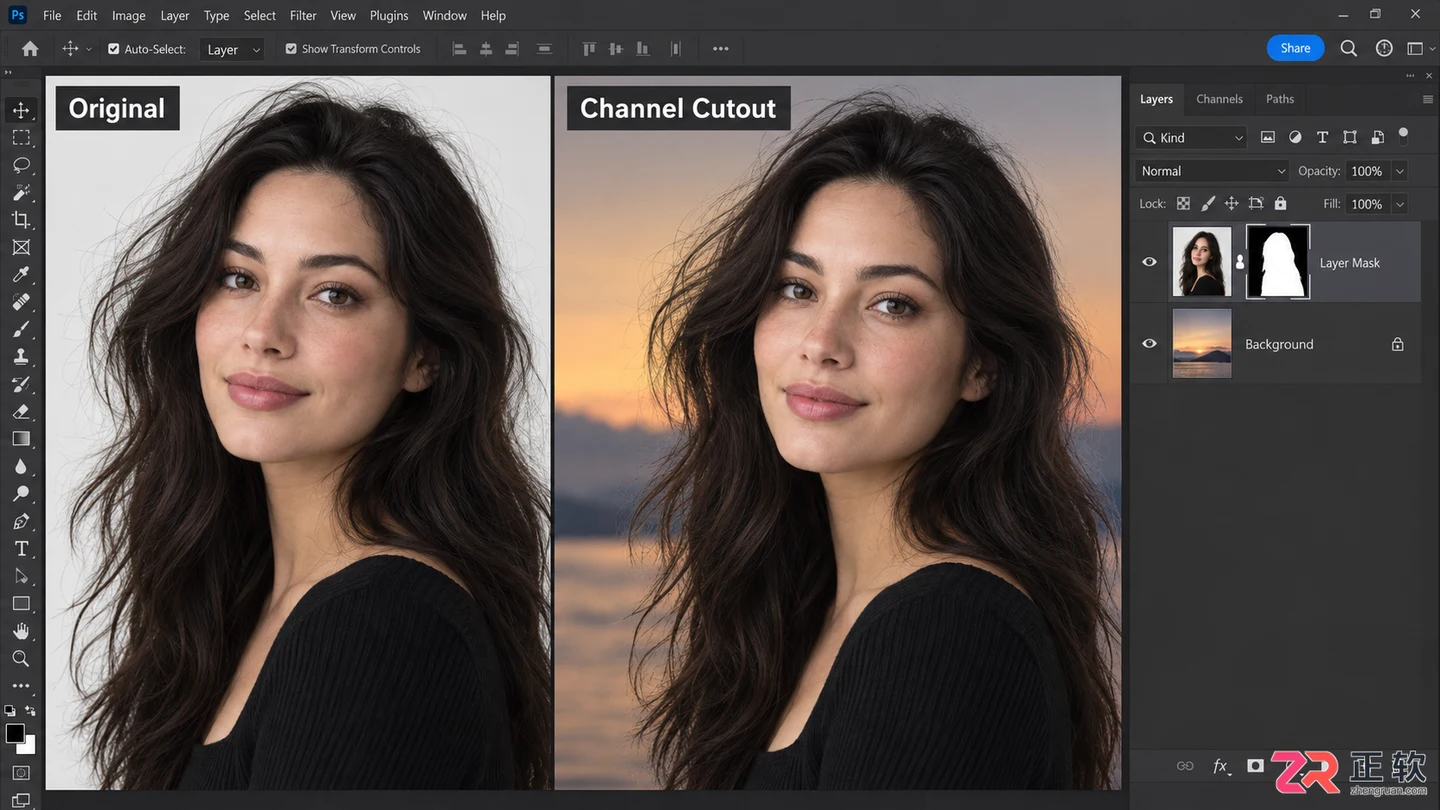Screen dimensions: 1440x810
Task: Select the Background layer thumbnail
Action: click(1202, 344)
